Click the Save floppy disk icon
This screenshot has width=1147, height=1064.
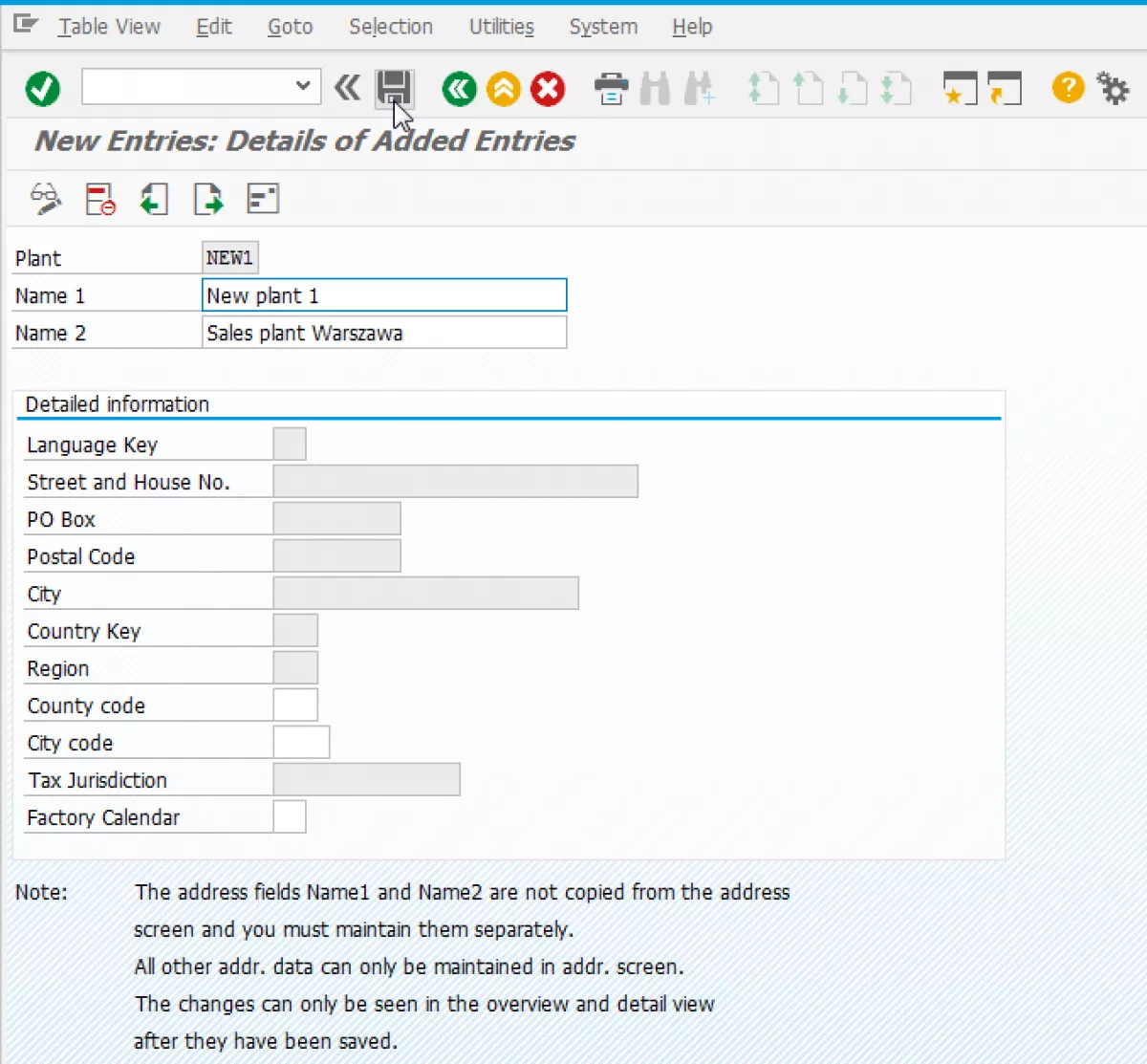tap(394, 89)
